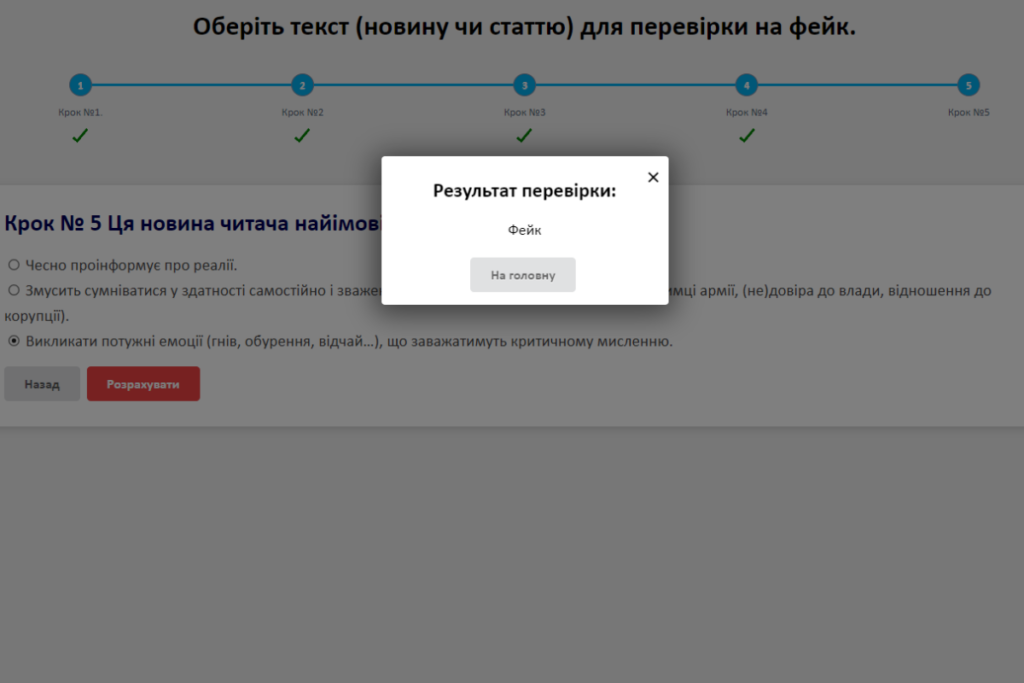
Task: Choose radio option Змусить сумніватися
Action: 14,290
